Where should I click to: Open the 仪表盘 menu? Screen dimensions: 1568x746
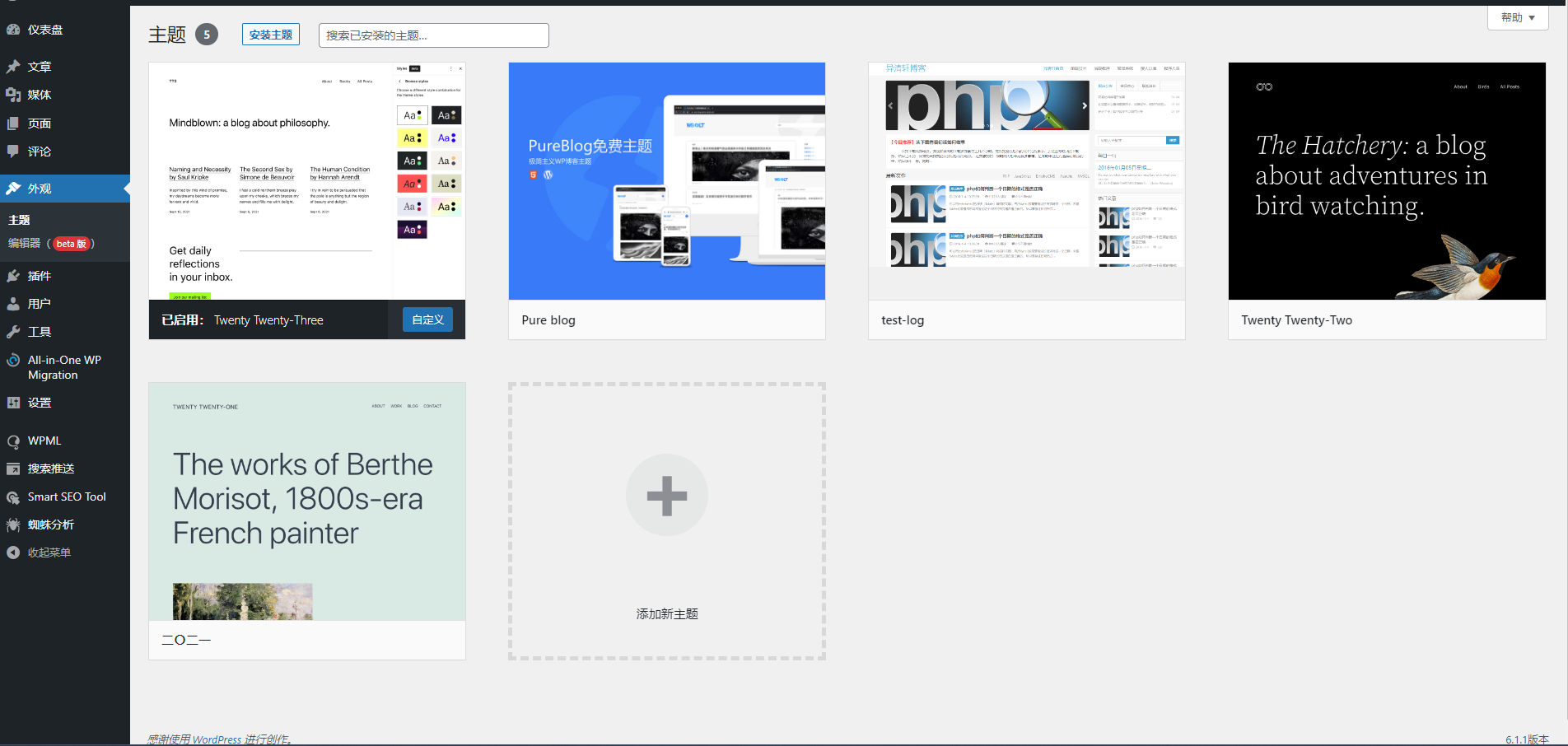pos(65,30)
